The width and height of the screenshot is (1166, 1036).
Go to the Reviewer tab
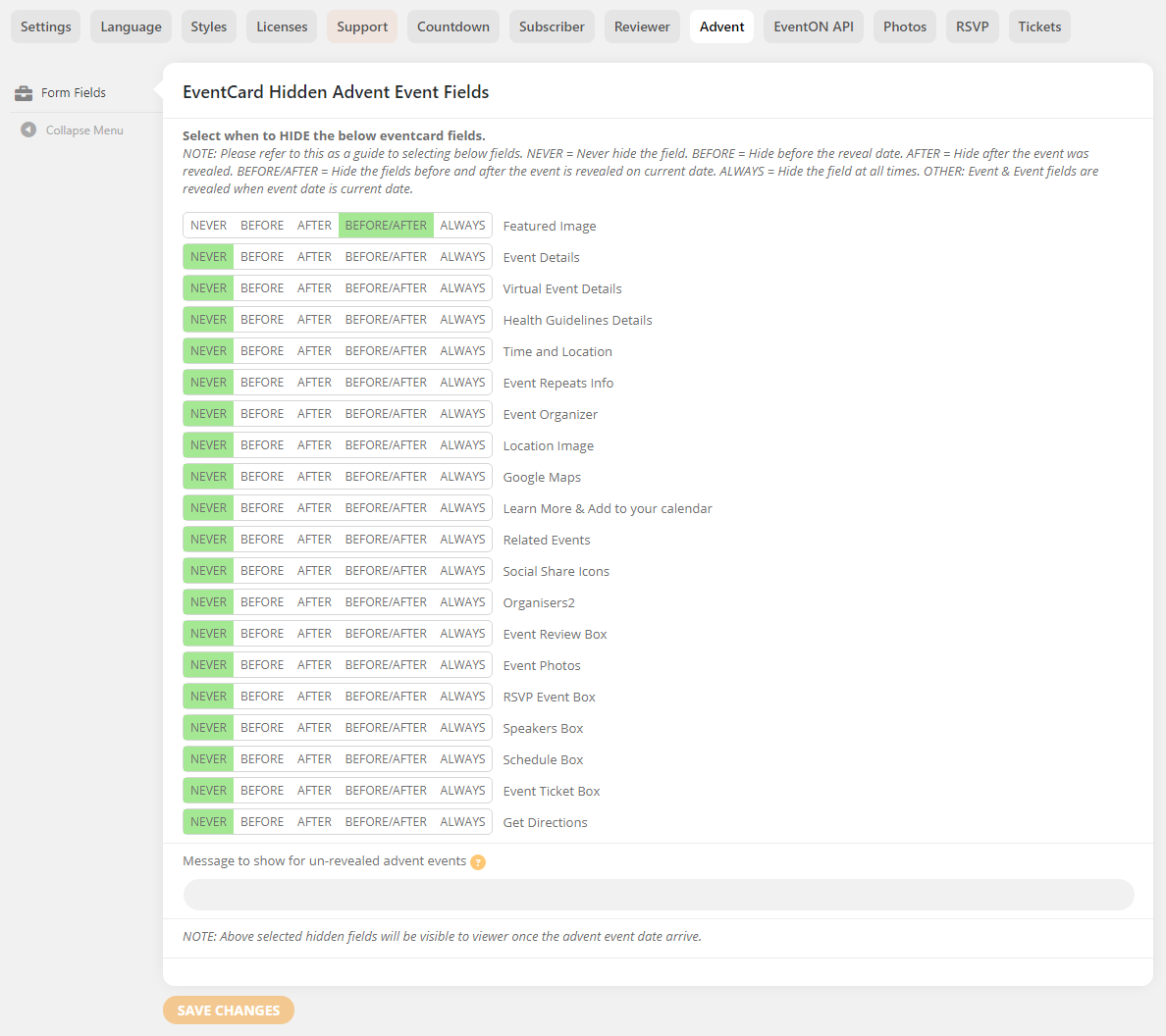(642, 26)
